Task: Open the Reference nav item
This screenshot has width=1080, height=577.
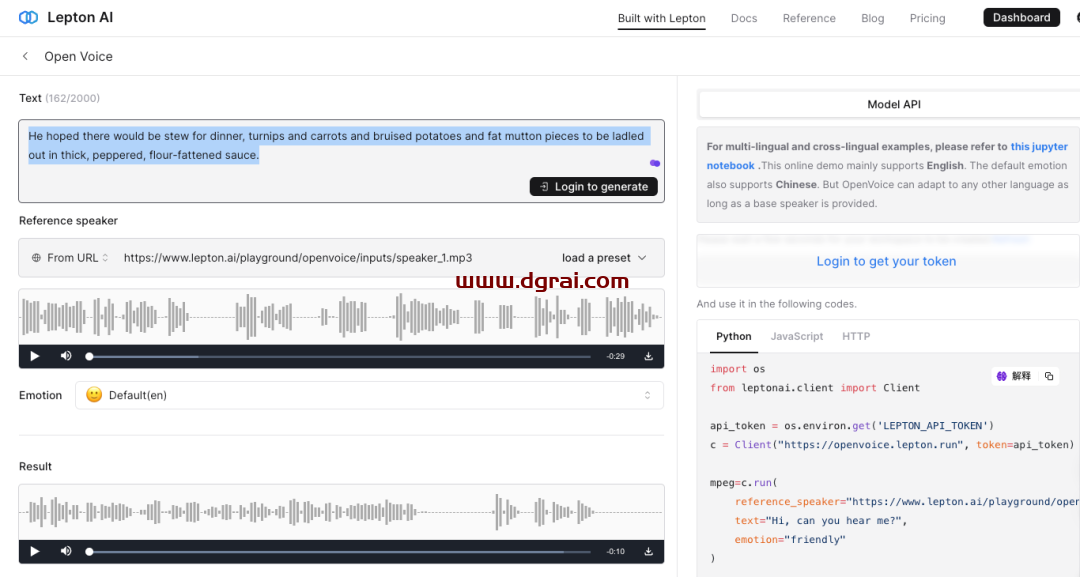Action: point(809,19)
